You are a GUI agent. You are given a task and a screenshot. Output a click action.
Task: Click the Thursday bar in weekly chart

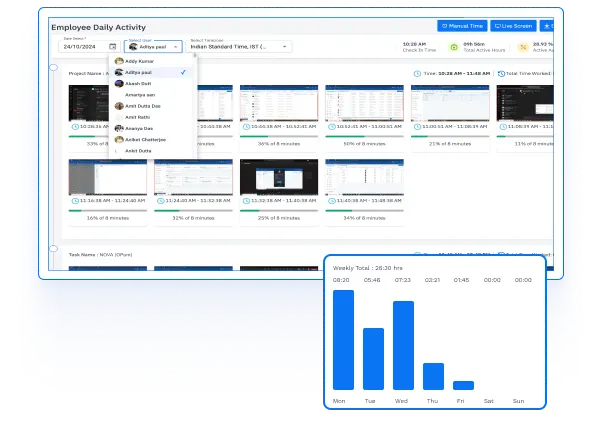point(433,377)
